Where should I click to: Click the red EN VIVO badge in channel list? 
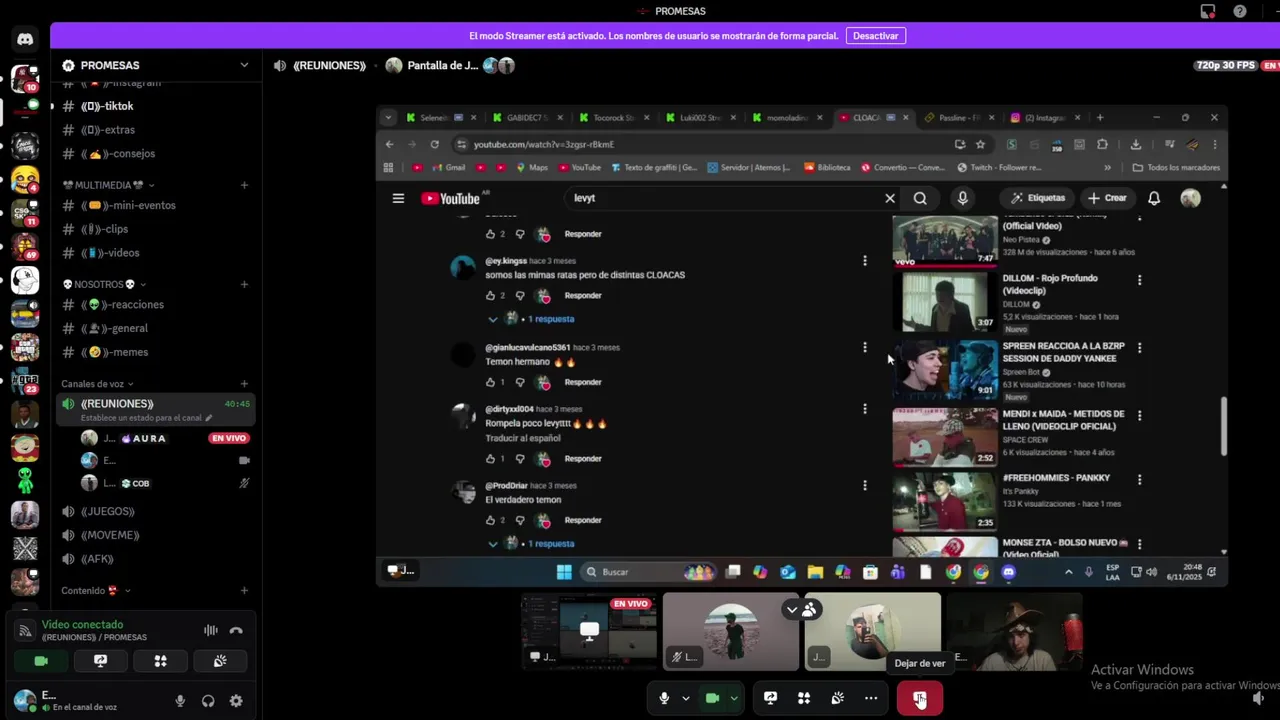tap(229, 438)
